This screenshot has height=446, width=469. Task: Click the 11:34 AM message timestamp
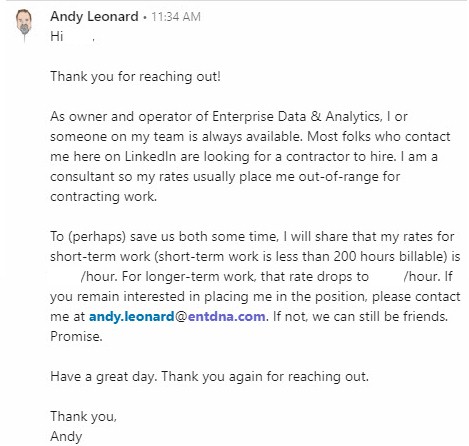pos(176,17)
